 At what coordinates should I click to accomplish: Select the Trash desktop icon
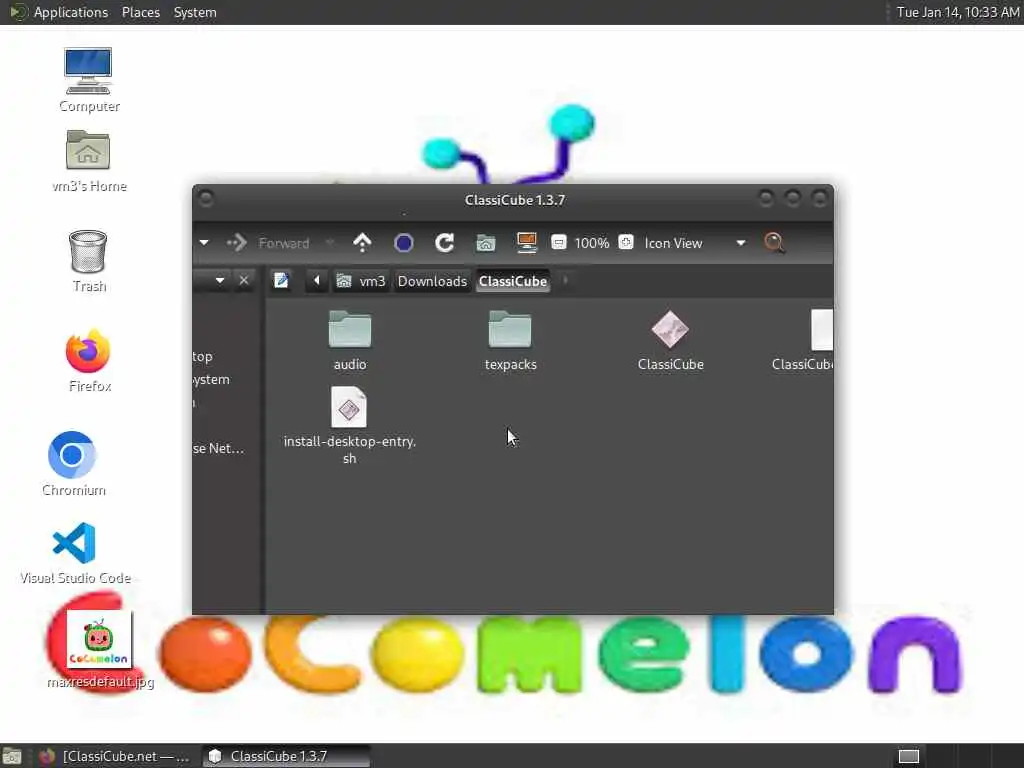(x=88, y=260)
